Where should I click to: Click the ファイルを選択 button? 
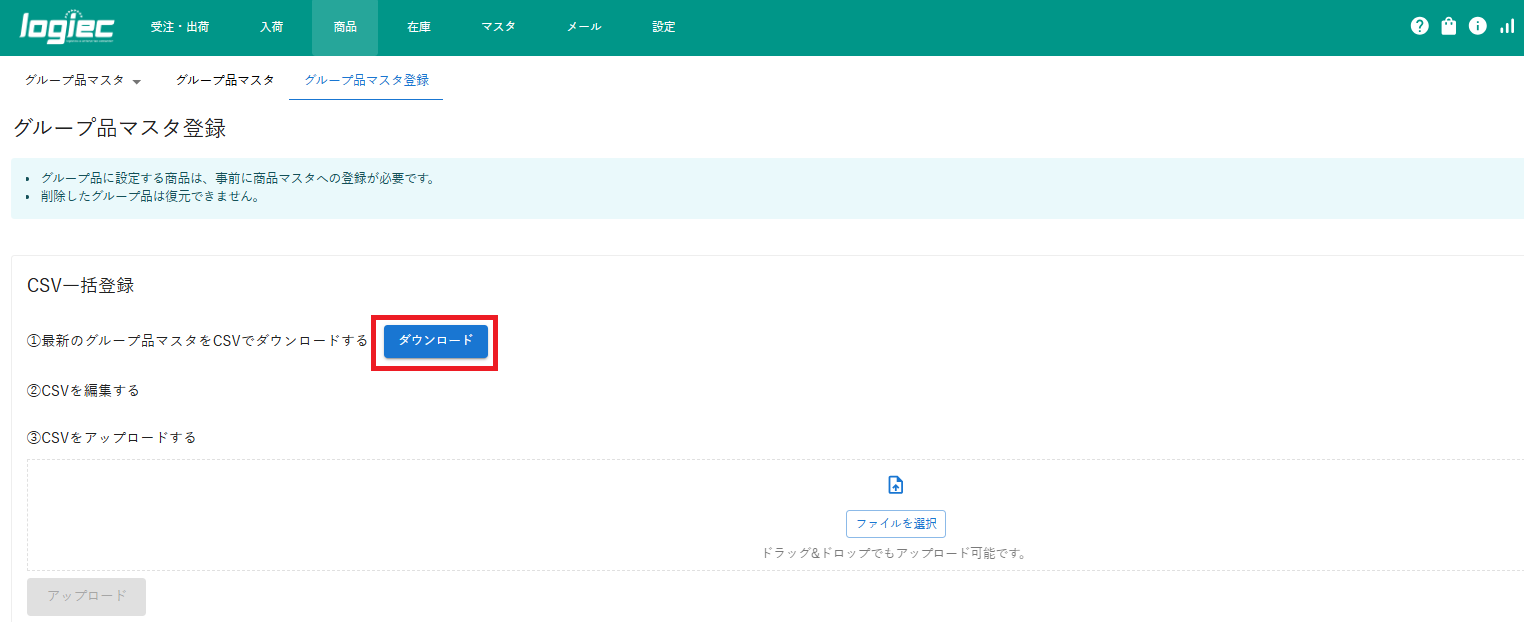tap(896, 523)
